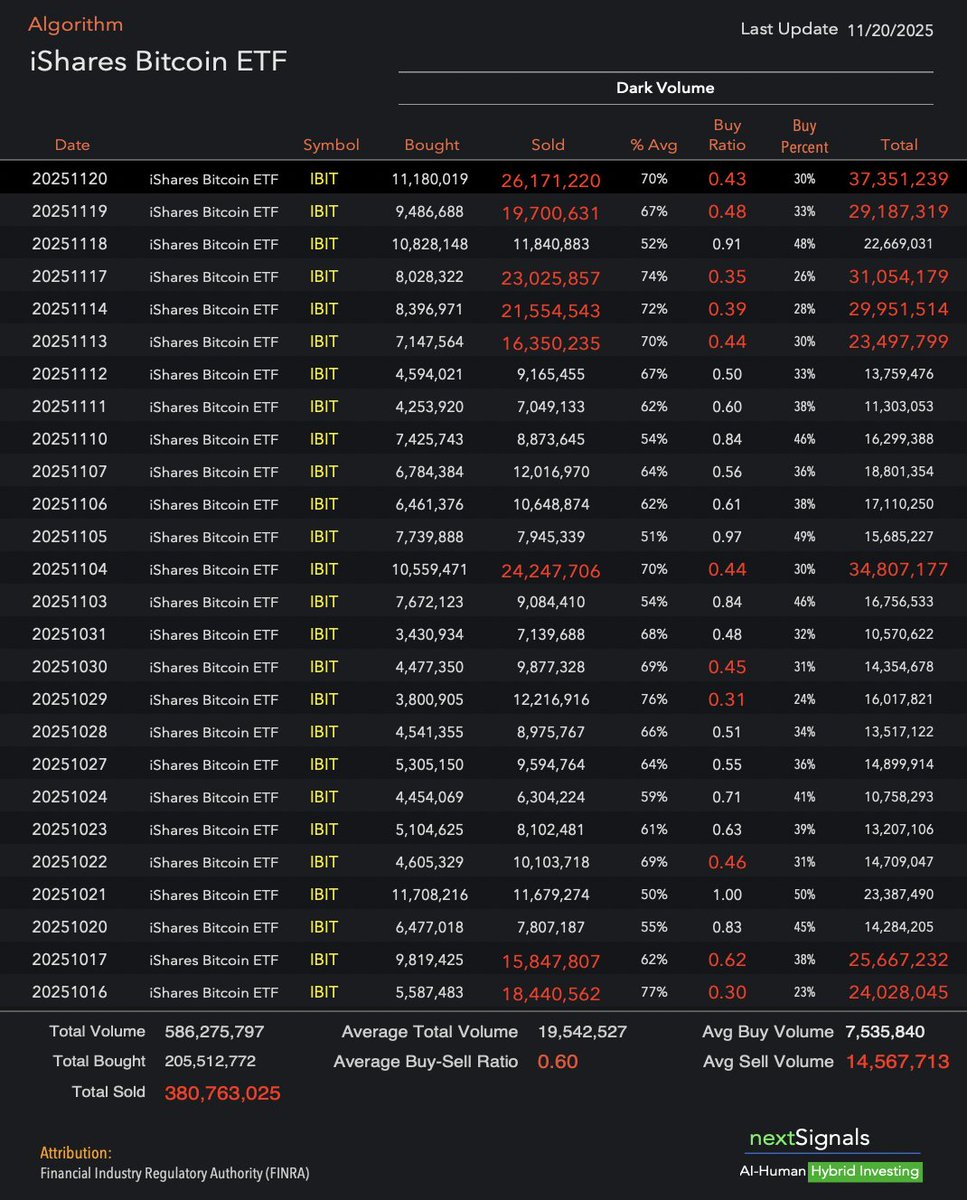This screenshot has width=967, height=1200.
Task: Select the date cell 20251103
Action: tap(70, 602)
